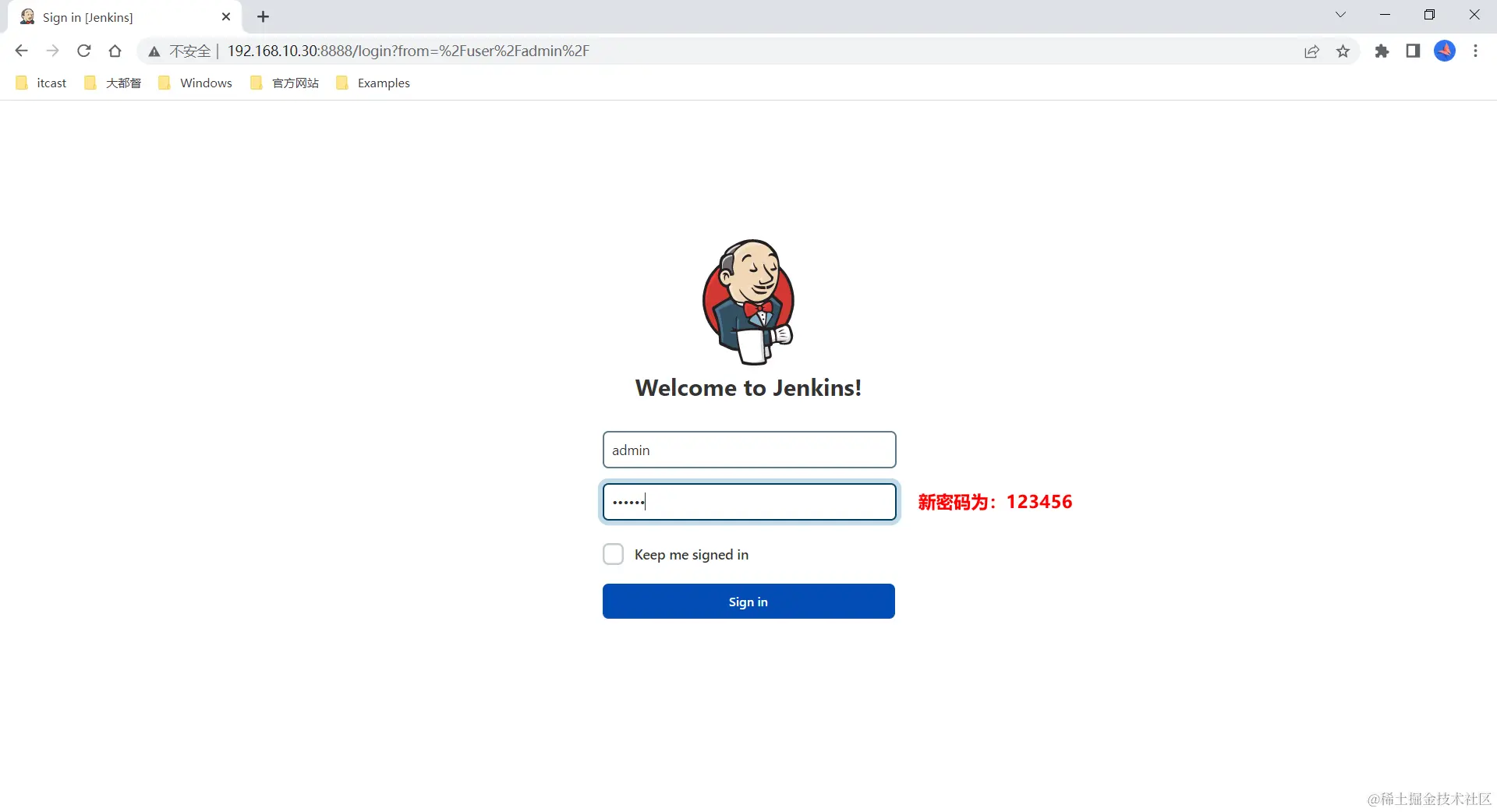Click the browser forward arrow
Screen dimensions: 1497x812
click(x=52, y=51)
